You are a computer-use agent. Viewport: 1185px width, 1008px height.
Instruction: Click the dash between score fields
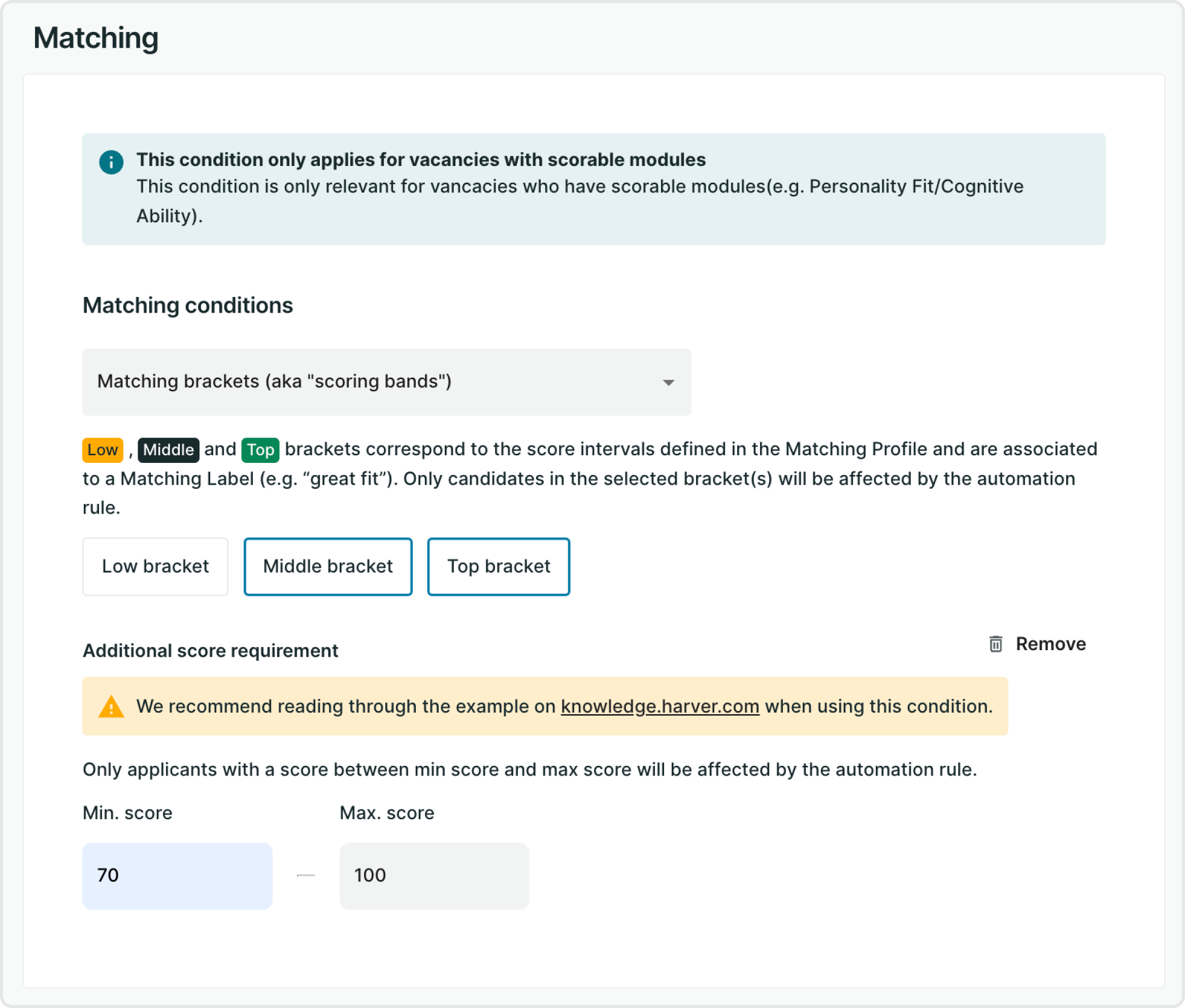pyautogui.click(x=306, y=876)
